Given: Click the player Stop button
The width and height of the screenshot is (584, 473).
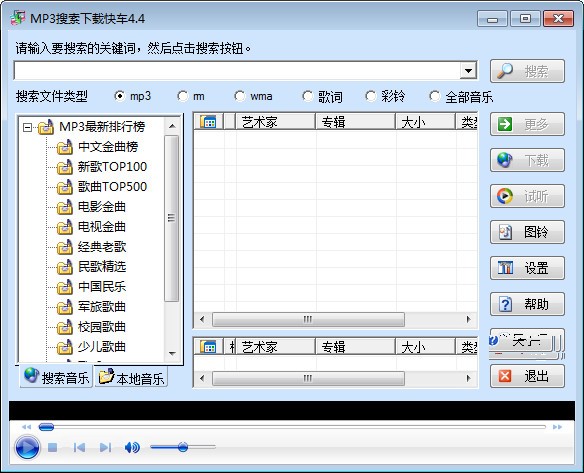Looking at the screenshot, I should tap(53, 447).
